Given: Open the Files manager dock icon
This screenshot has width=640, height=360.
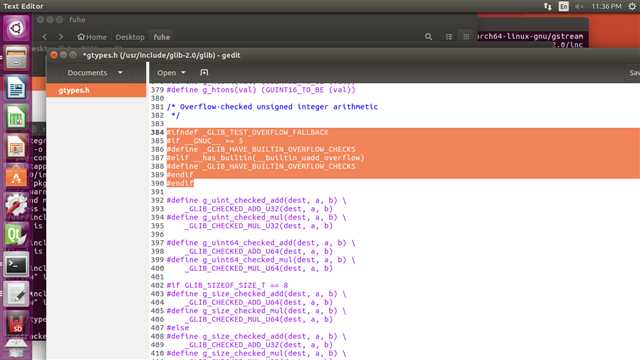Looking at the screenshot, I should click(x=16, y=58).
